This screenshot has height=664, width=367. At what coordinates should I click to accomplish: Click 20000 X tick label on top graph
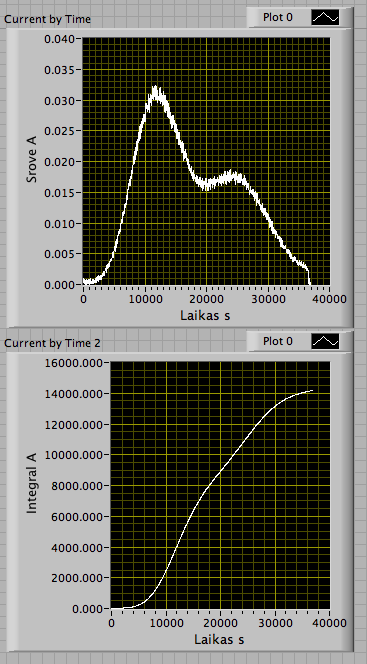pyautogui.click(x=206, y=299)
